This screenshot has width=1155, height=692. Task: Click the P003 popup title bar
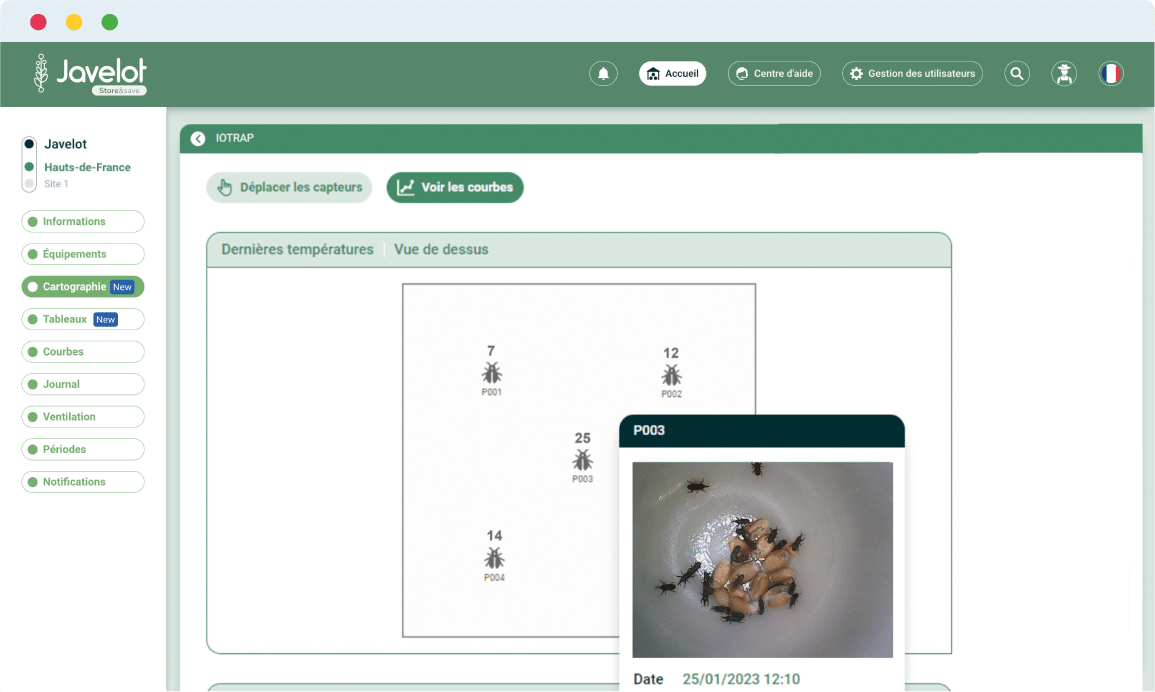click(x=762, y=431)
